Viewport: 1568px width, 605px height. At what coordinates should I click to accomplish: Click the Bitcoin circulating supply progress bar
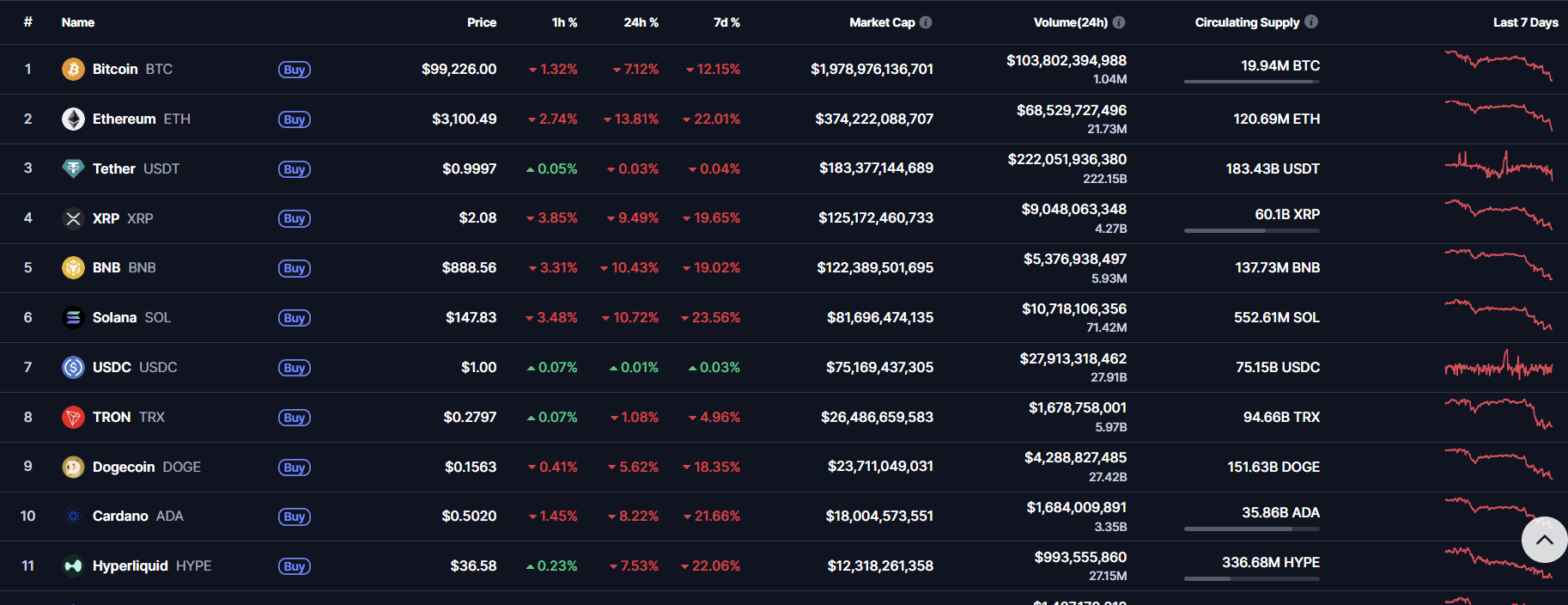pos(1251,82)
